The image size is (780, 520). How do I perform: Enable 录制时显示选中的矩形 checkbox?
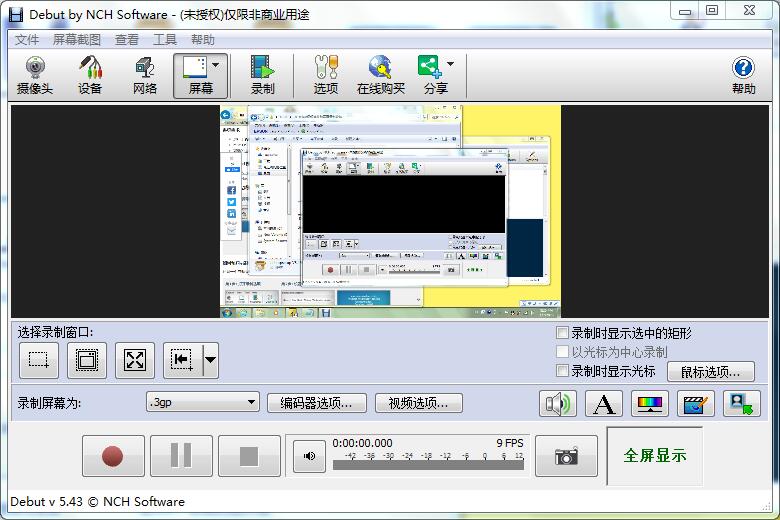click(x=562, y=332)
